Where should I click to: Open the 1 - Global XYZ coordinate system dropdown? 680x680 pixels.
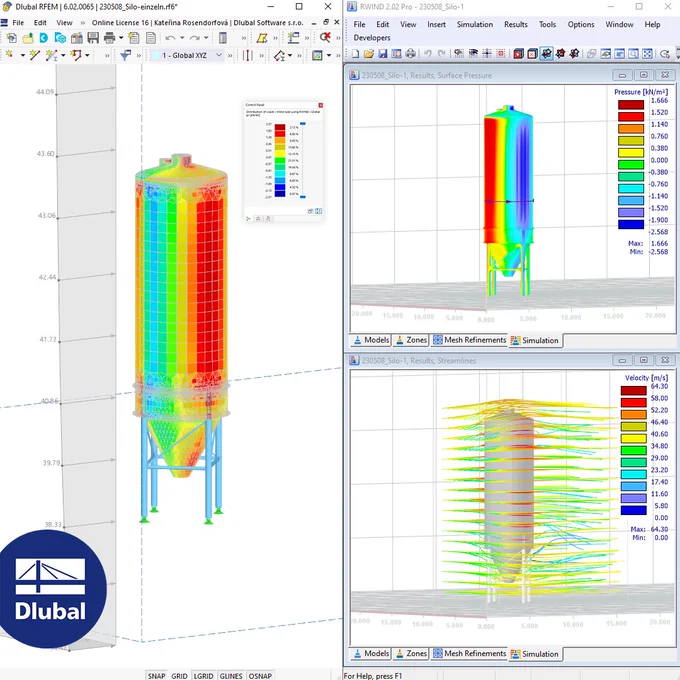(188, 56)
